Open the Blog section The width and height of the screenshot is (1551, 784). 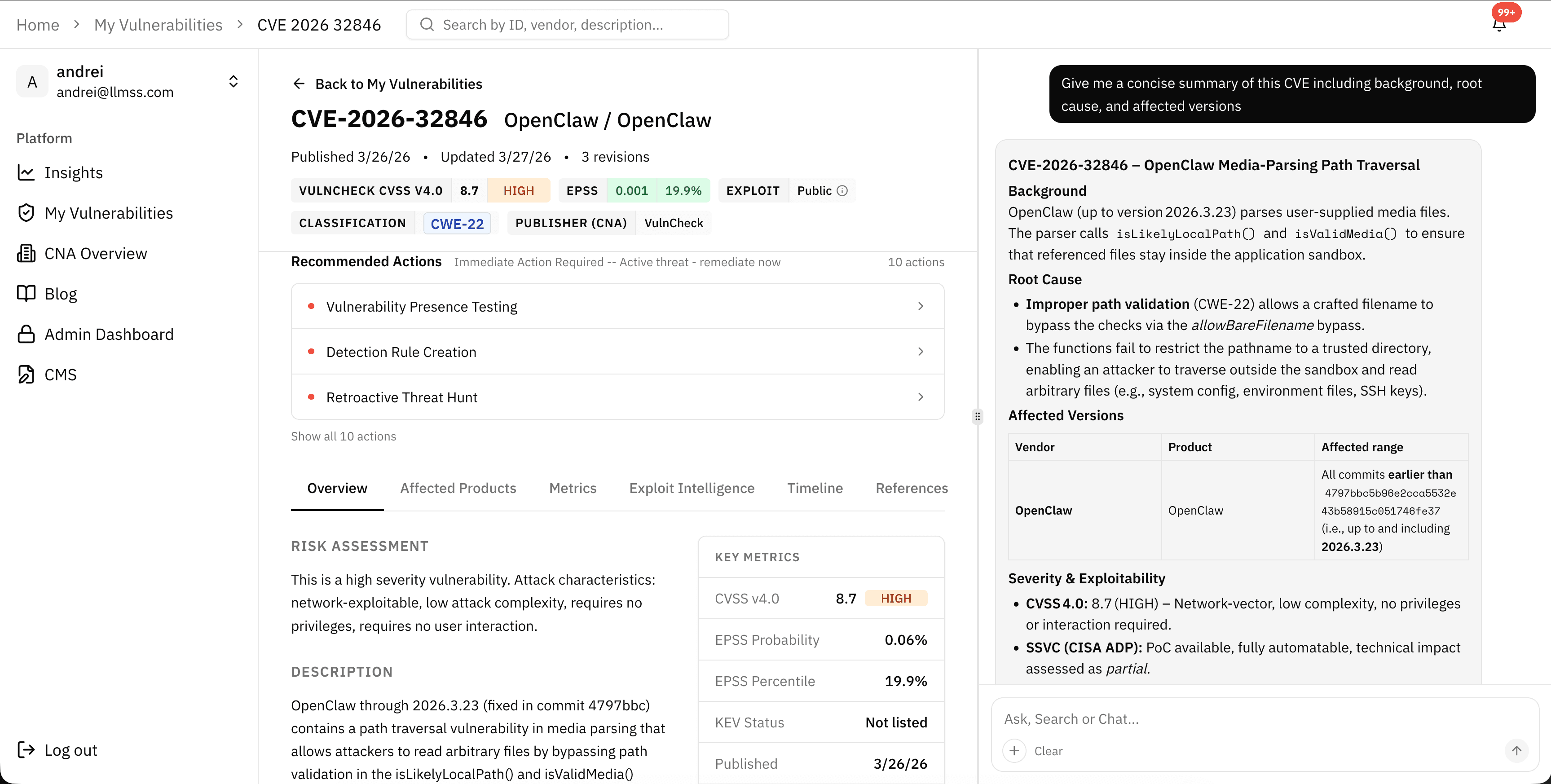(61, 293)
